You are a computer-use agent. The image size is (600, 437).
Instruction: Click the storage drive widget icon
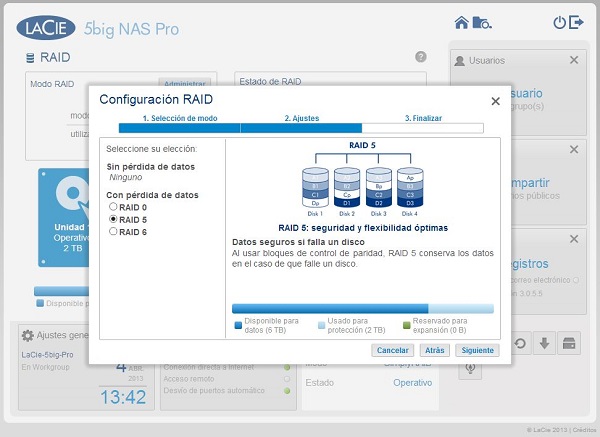pyautogui.click(x=569, y=343)
